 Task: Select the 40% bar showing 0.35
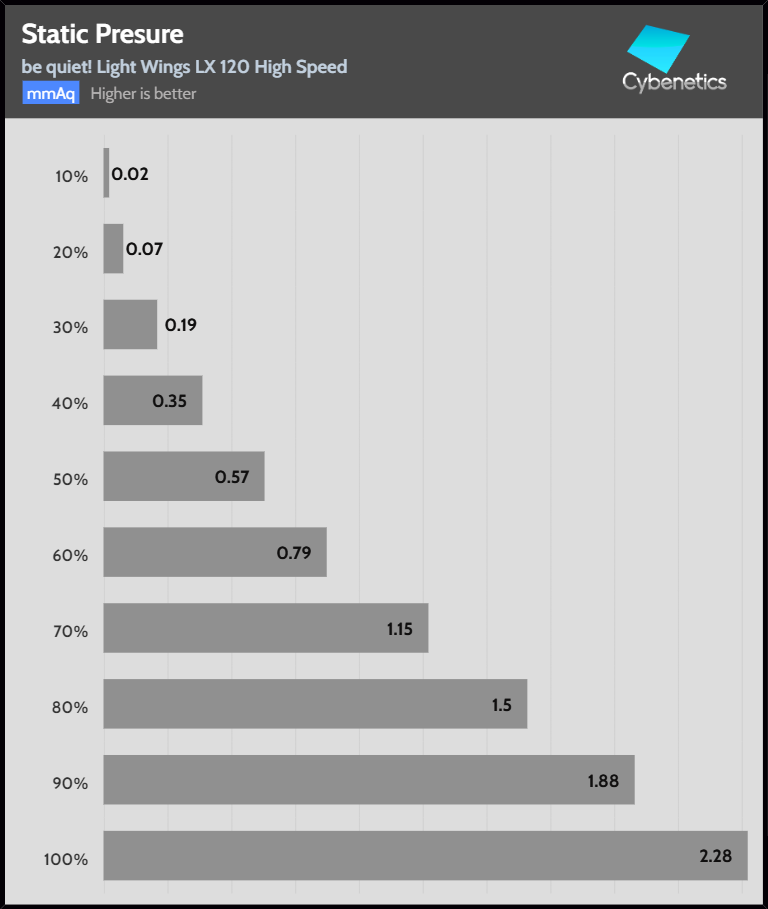pos(152,400)
